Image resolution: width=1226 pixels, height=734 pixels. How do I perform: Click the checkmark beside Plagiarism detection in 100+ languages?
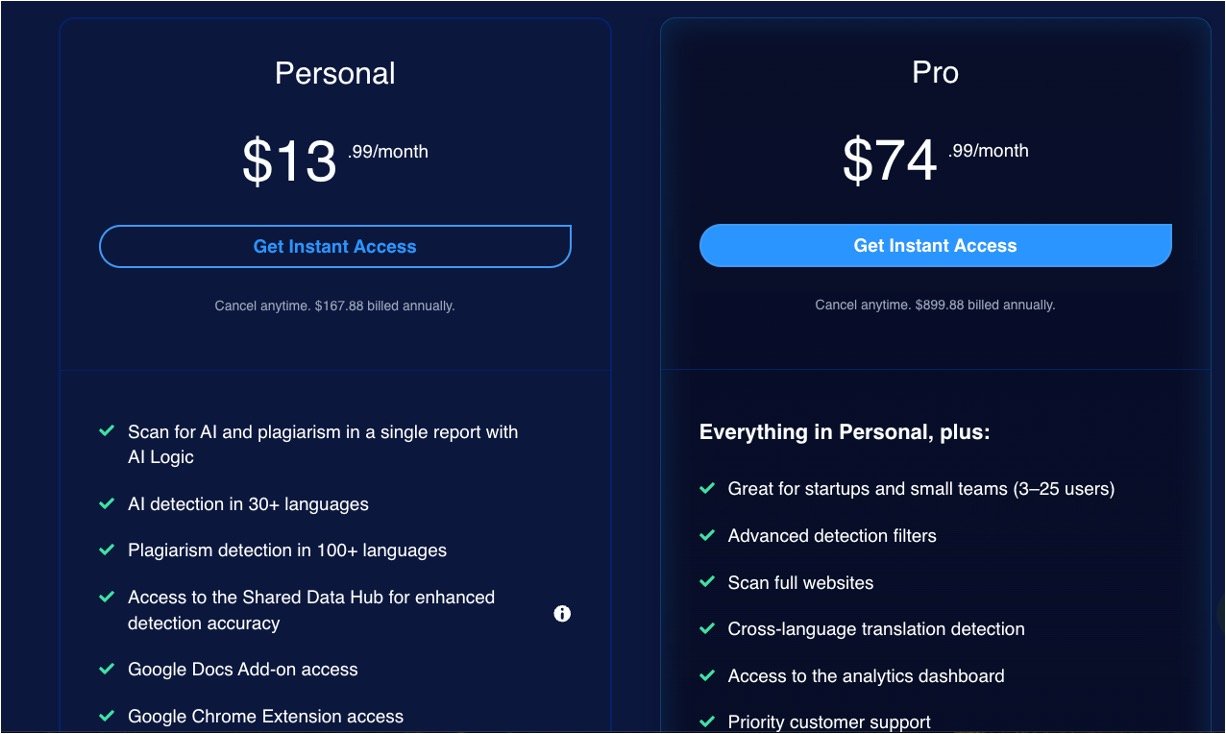pyautogui.click(x=107, y=550)
